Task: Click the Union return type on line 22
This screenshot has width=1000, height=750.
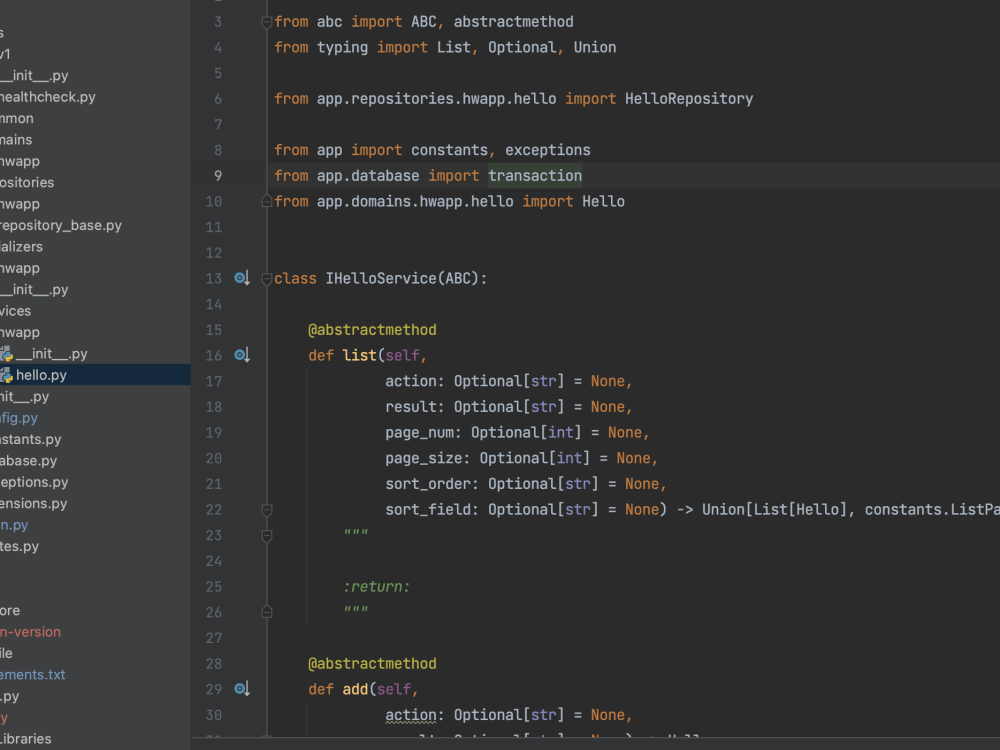Action: point(723,510)
